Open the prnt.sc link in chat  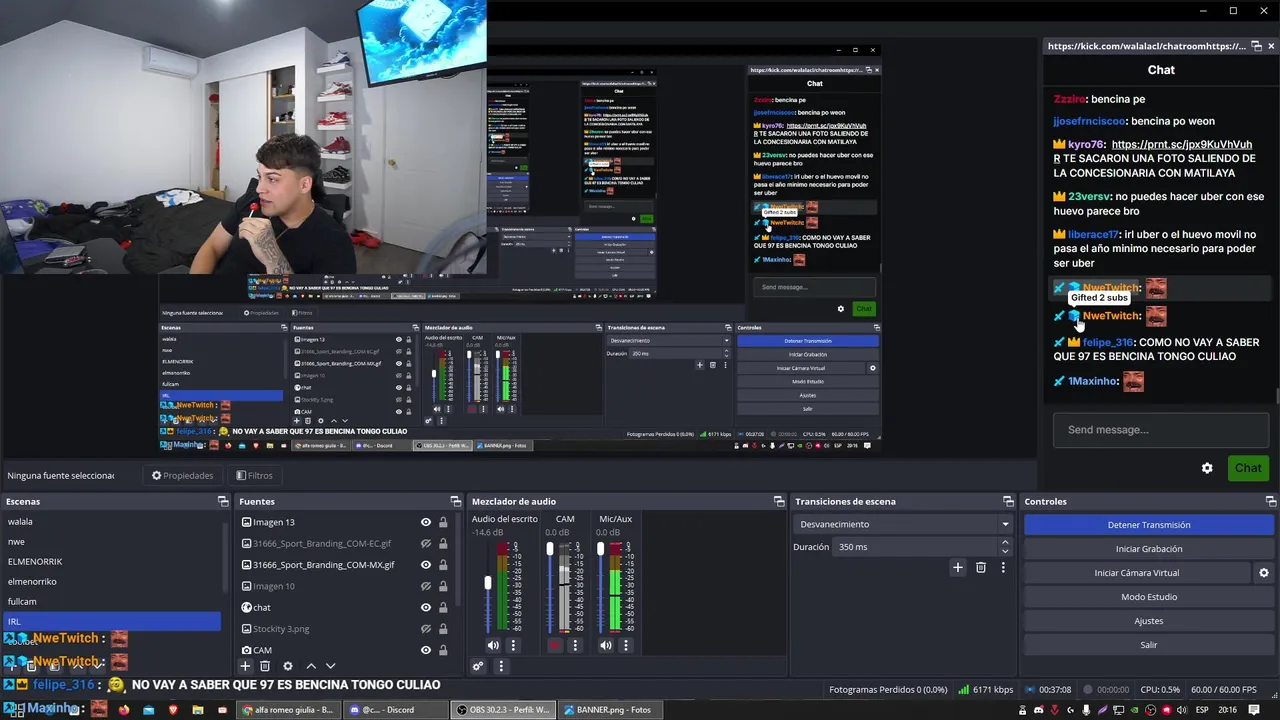(x=1181, y=144)
